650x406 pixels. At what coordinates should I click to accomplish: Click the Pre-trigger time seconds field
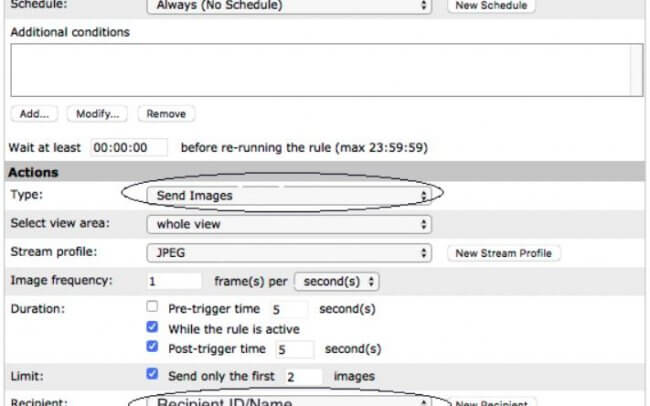click(x=289, y=309)
